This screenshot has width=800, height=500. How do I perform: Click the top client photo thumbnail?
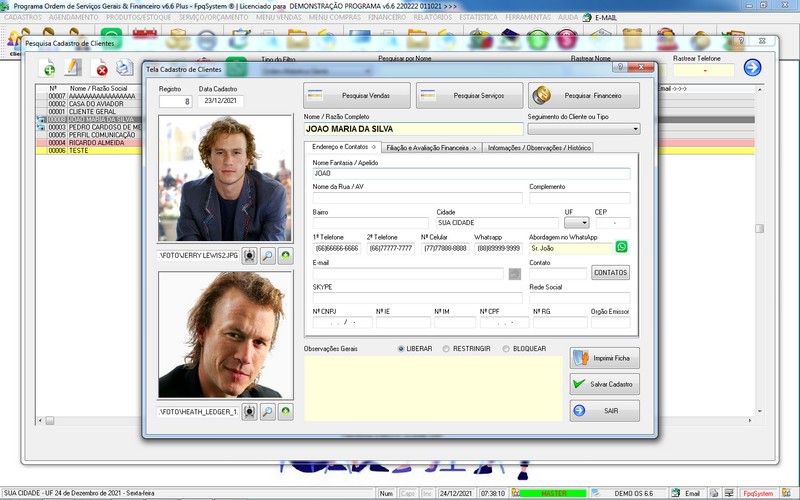225,178
